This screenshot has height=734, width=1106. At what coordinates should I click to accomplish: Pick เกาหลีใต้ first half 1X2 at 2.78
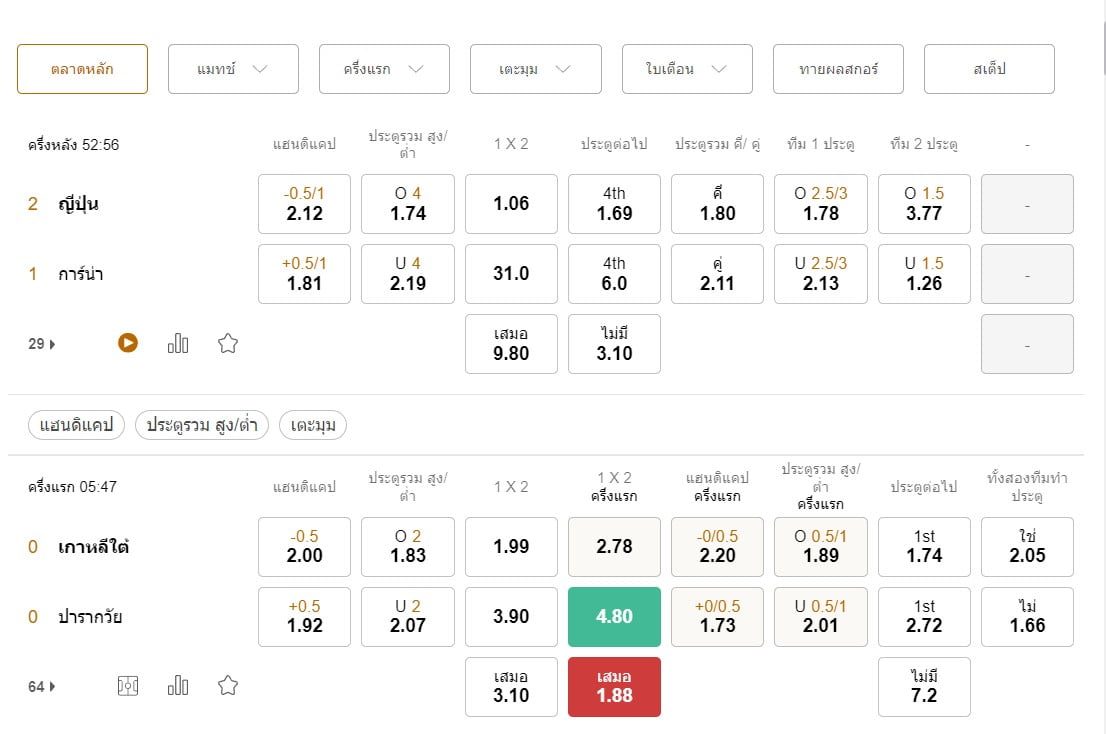pos(614,547)
